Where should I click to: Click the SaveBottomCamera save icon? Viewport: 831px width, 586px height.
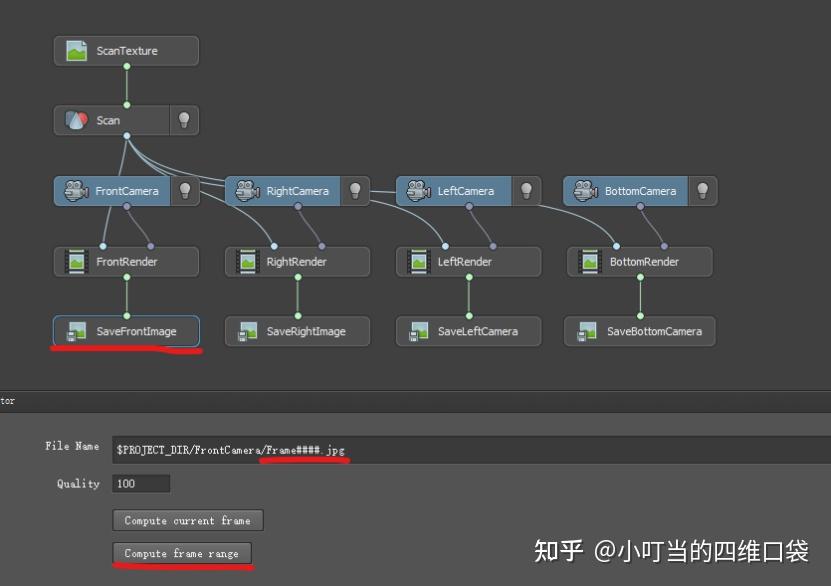585,330
